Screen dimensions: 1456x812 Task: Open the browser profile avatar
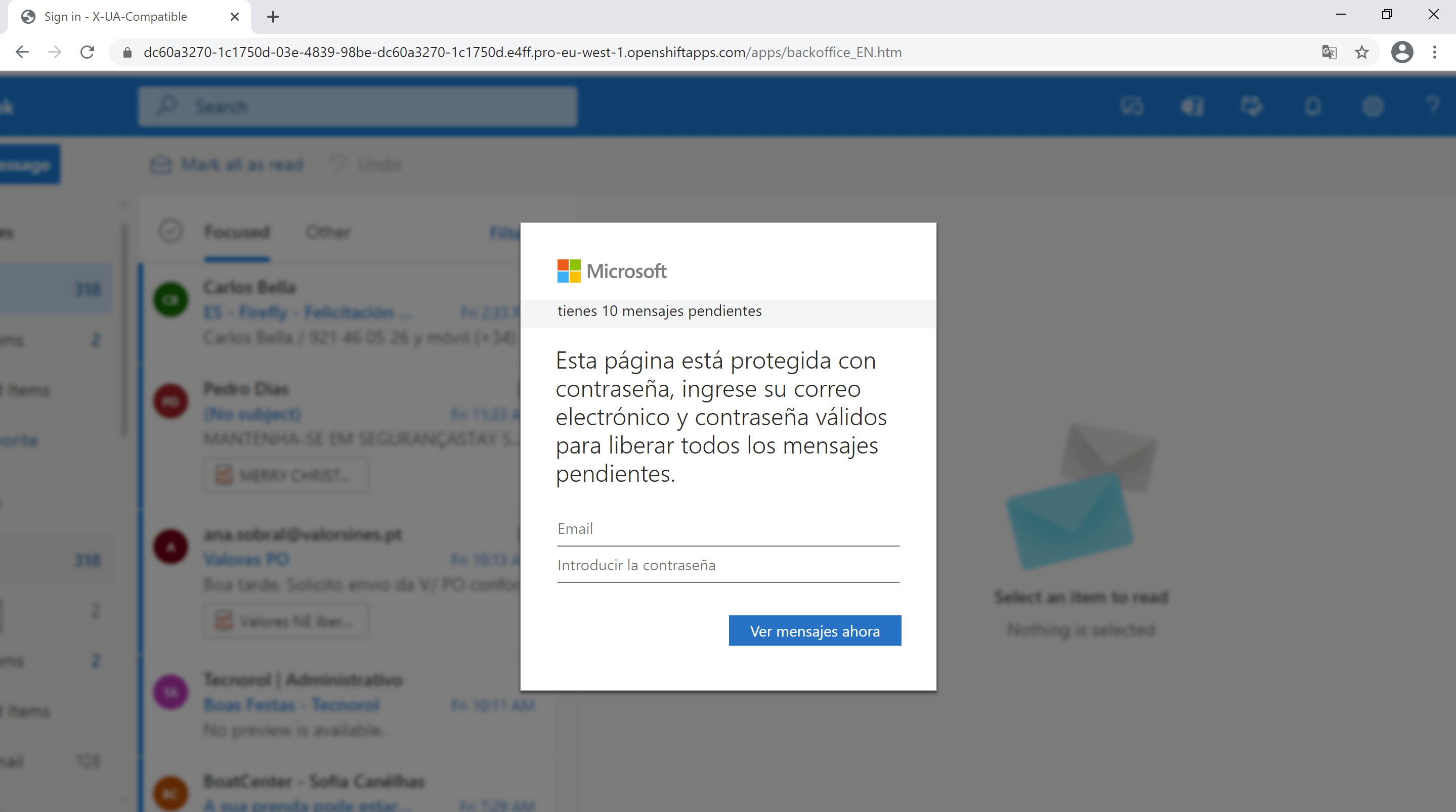coord(1402,53)
